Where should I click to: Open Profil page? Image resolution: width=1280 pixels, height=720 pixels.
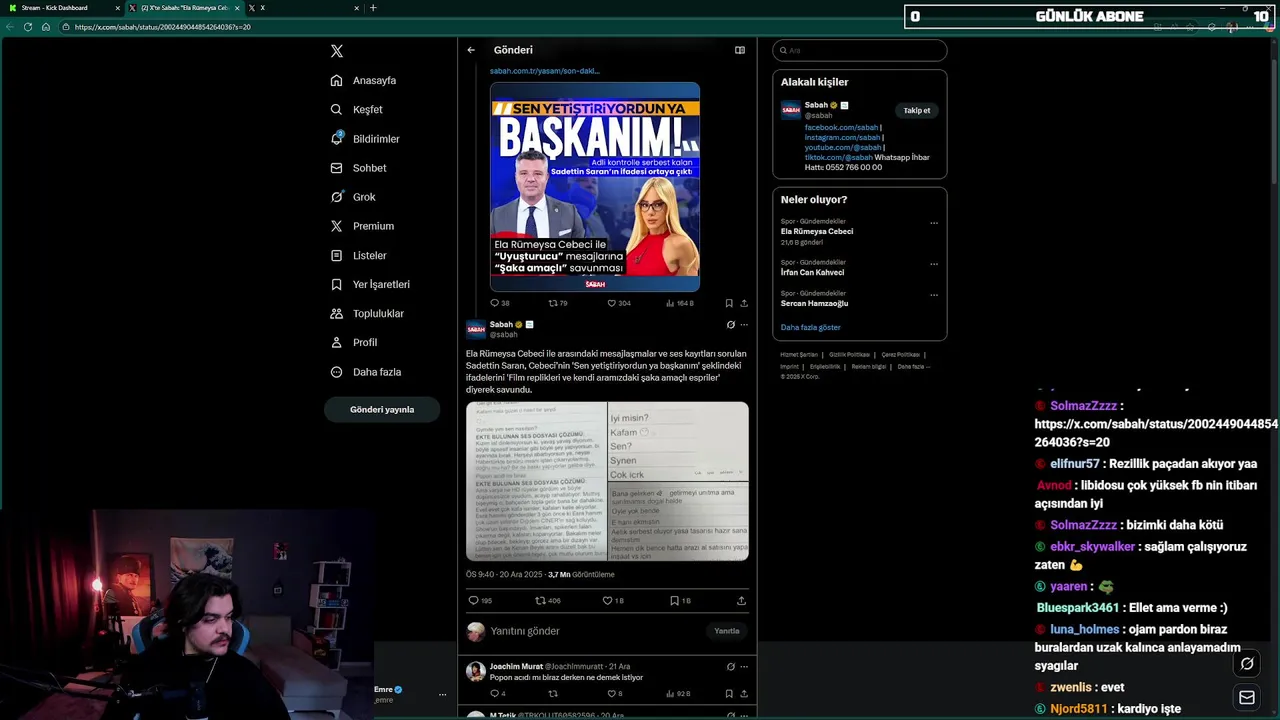[354, 342]
